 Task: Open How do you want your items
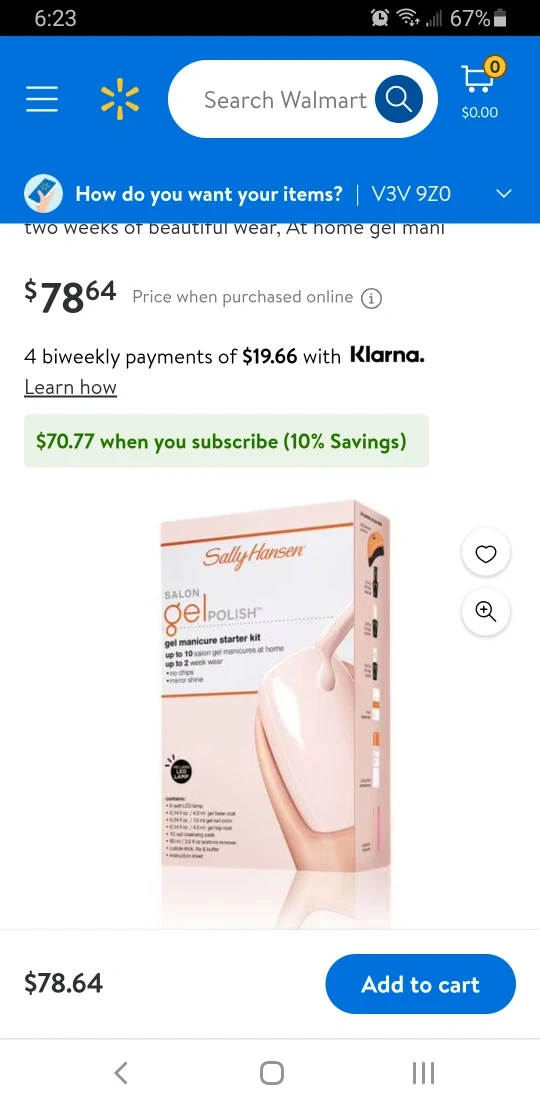[209, 193]
